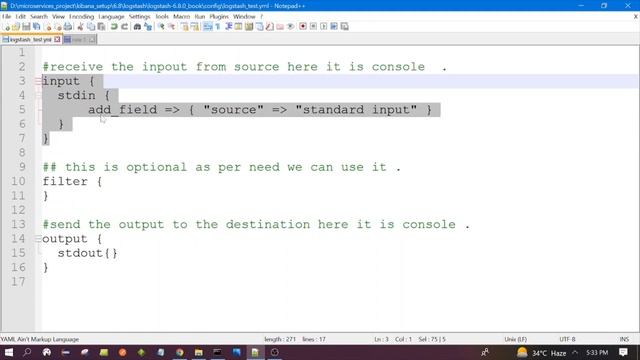
Task: Open the taskbar weather widget 34°C Haze
Action: [x=542, y=353]
